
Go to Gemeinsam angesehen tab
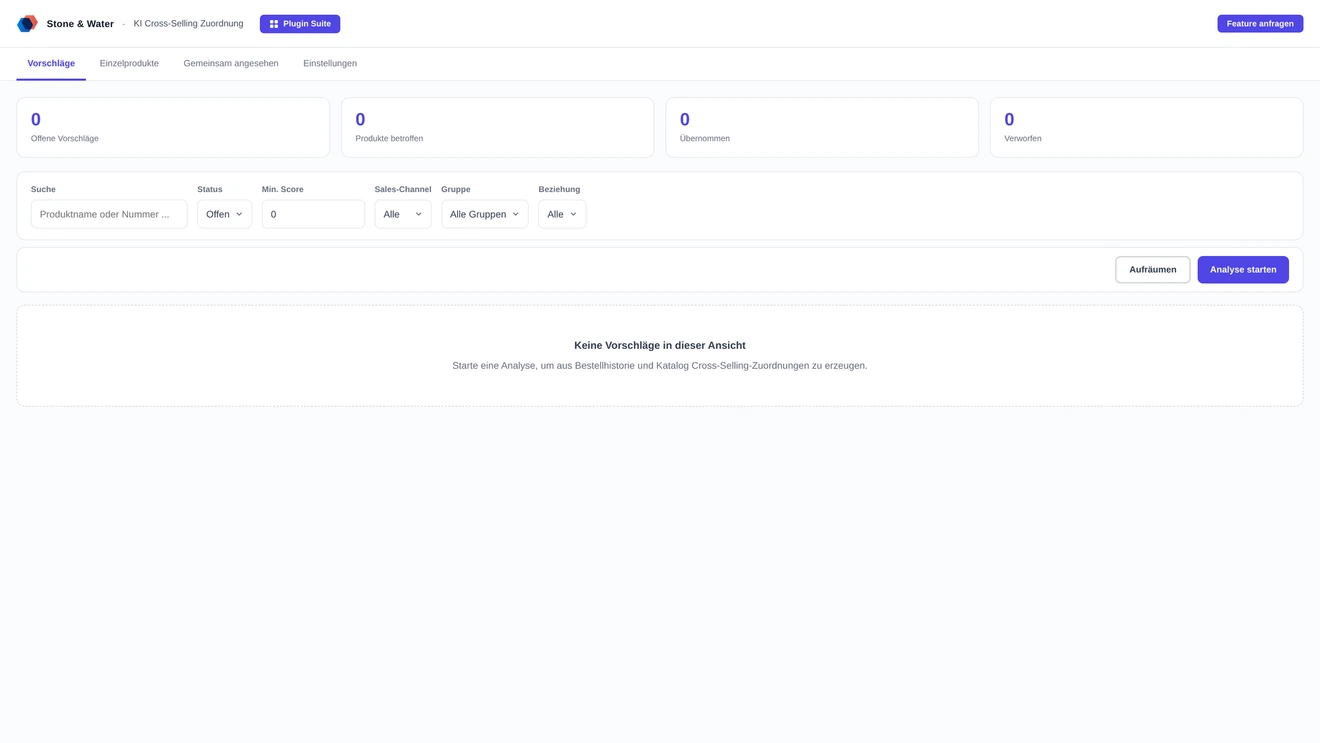231,64
